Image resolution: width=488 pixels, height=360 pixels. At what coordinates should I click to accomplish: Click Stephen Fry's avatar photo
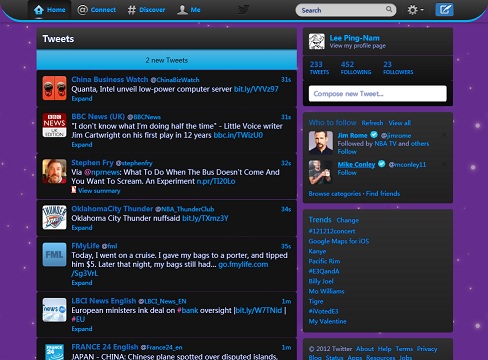pyautogui.click(x=54, y=171)
